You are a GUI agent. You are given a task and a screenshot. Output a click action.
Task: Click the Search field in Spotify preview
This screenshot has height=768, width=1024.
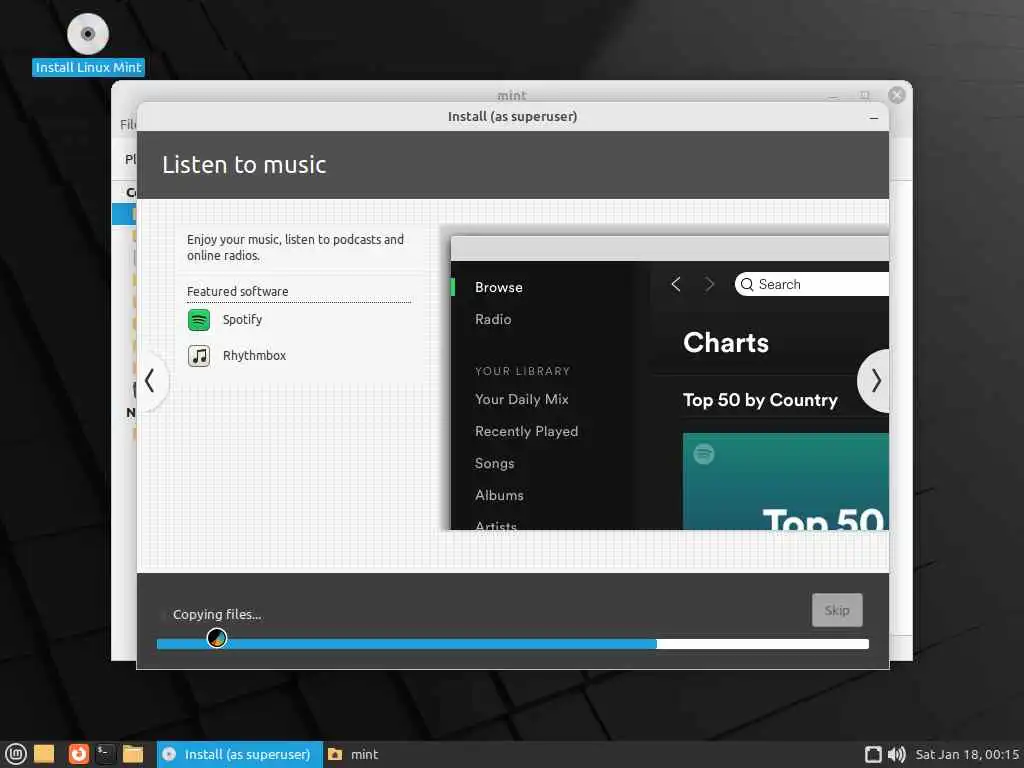pyautogui.click(x=812, y=284)
